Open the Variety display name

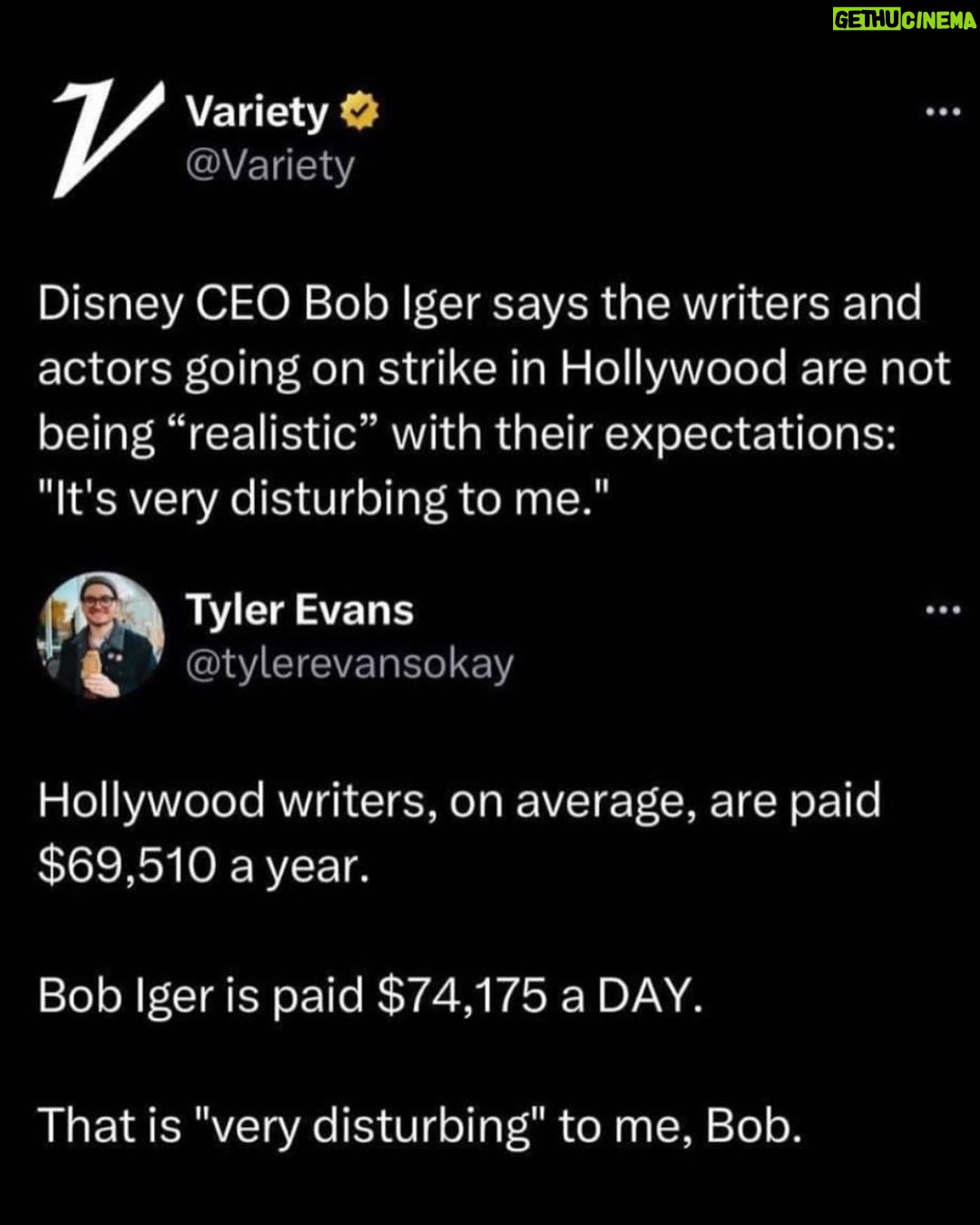point(257,114)
